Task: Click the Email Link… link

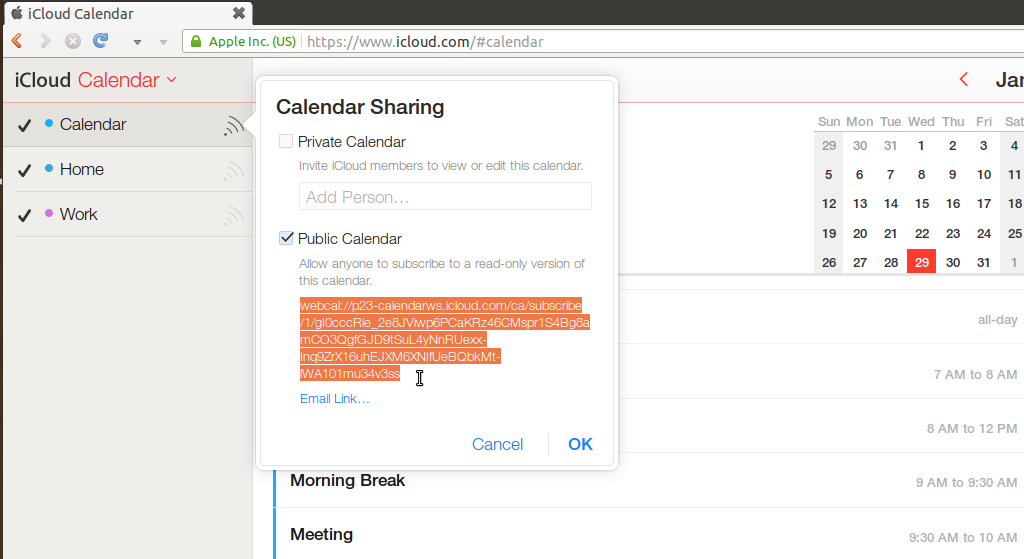Action: (x=335, y=399)
